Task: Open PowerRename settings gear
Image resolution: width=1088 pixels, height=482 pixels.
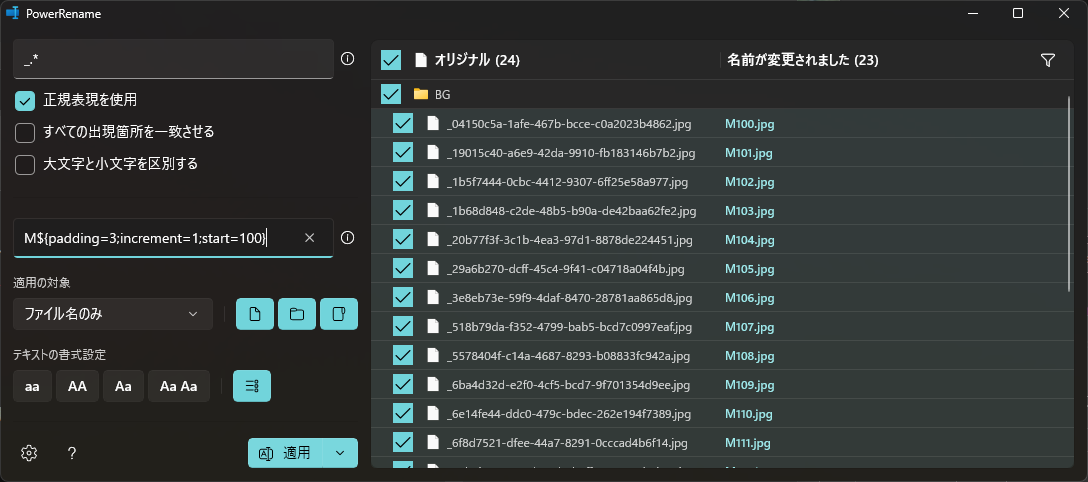Action: click(x=29, y=453)
